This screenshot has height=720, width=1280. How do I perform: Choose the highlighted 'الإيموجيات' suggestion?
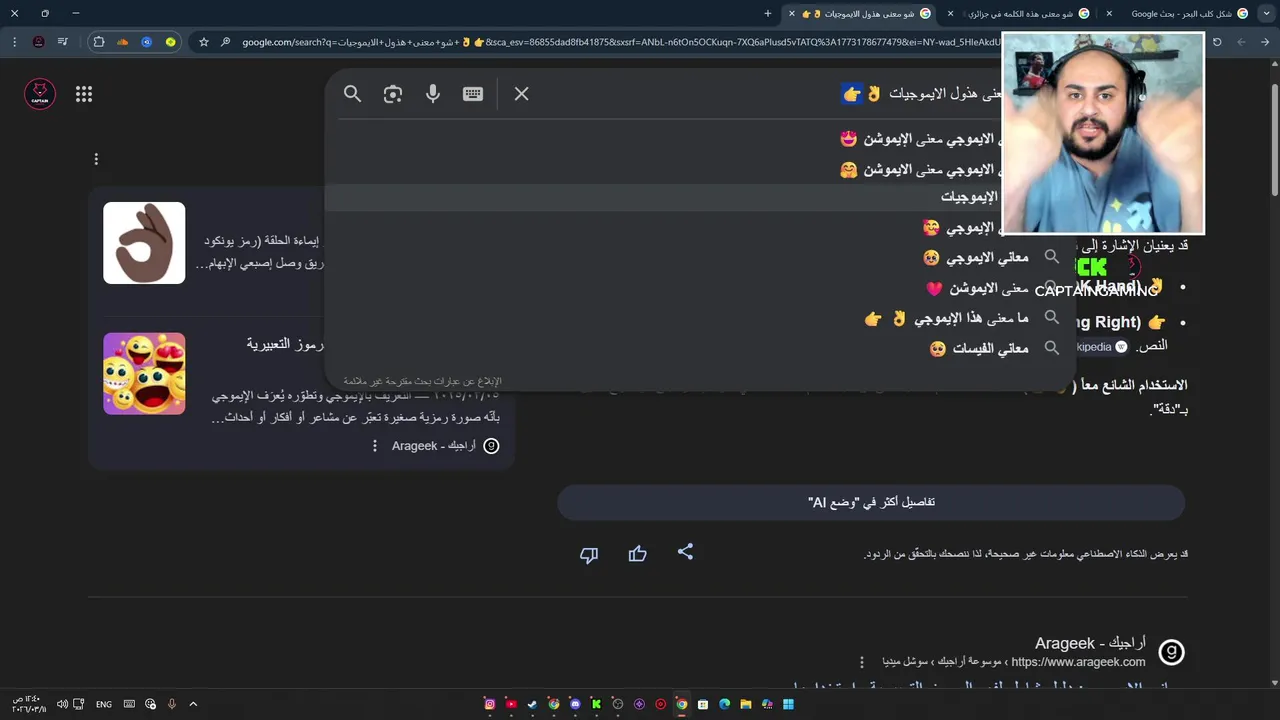coord(700,197)
